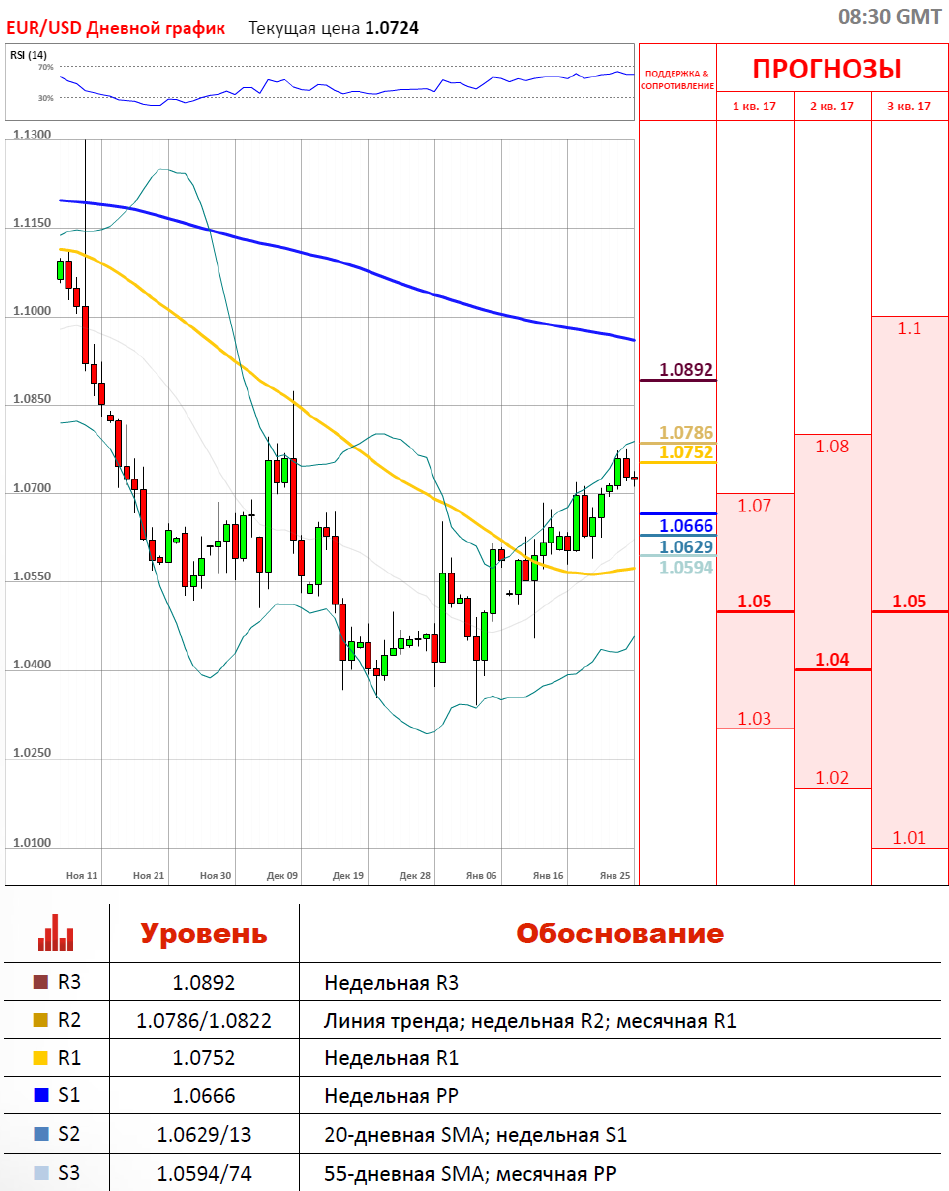Click the Уровень column header

[x=204, y=934]
